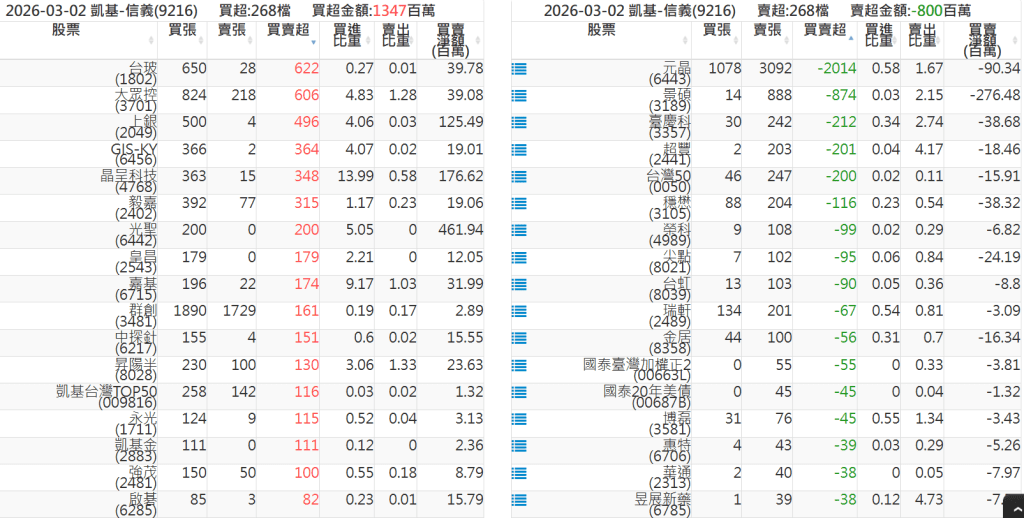
Task: Click the list icon for stock 3357
Action: point(519,123)
